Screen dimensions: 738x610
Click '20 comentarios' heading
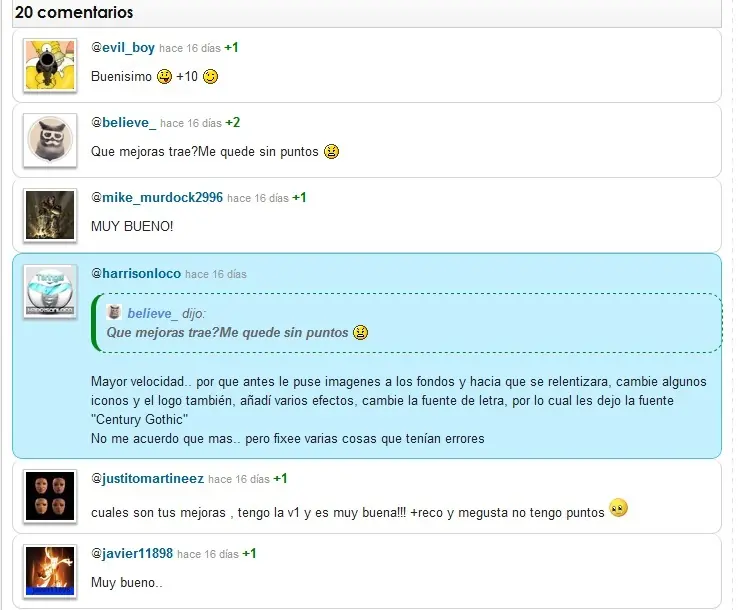pos(74,12)
